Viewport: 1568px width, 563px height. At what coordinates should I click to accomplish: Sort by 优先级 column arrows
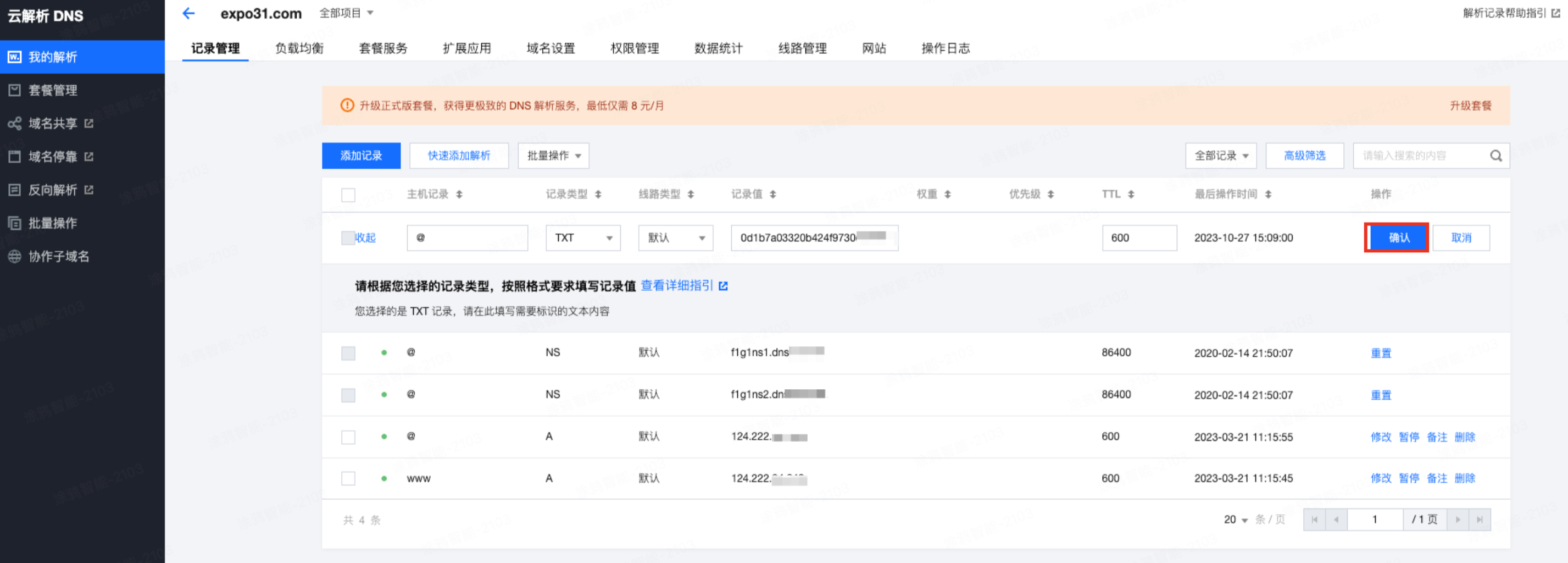pos(1050,195)
